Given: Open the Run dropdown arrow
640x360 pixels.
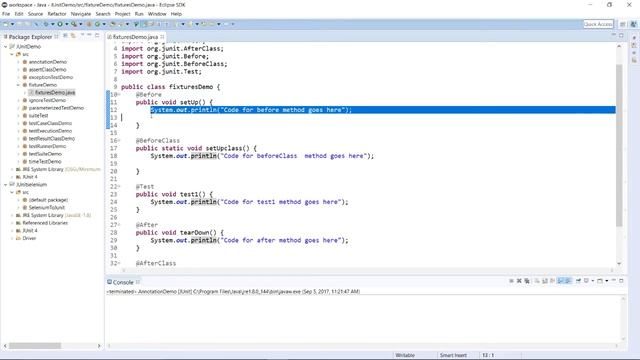Looking at the screenshot, I should pos(67,24).
